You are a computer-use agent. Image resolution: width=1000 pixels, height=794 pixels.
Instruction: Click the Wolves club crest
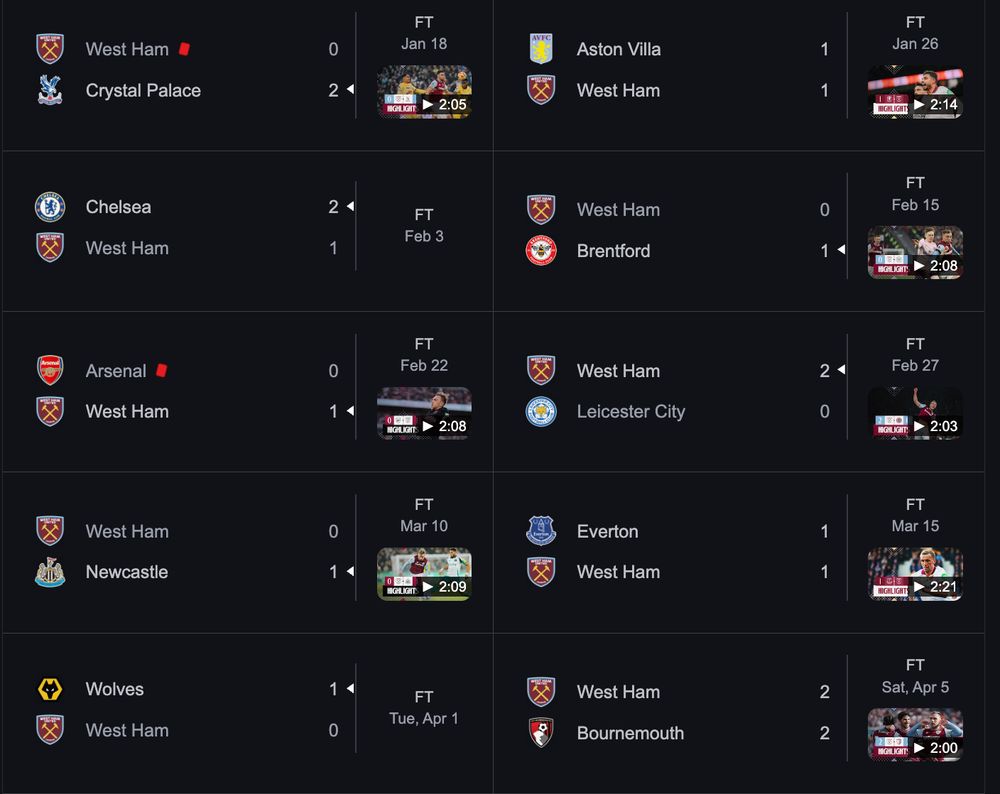click(50, 689)
